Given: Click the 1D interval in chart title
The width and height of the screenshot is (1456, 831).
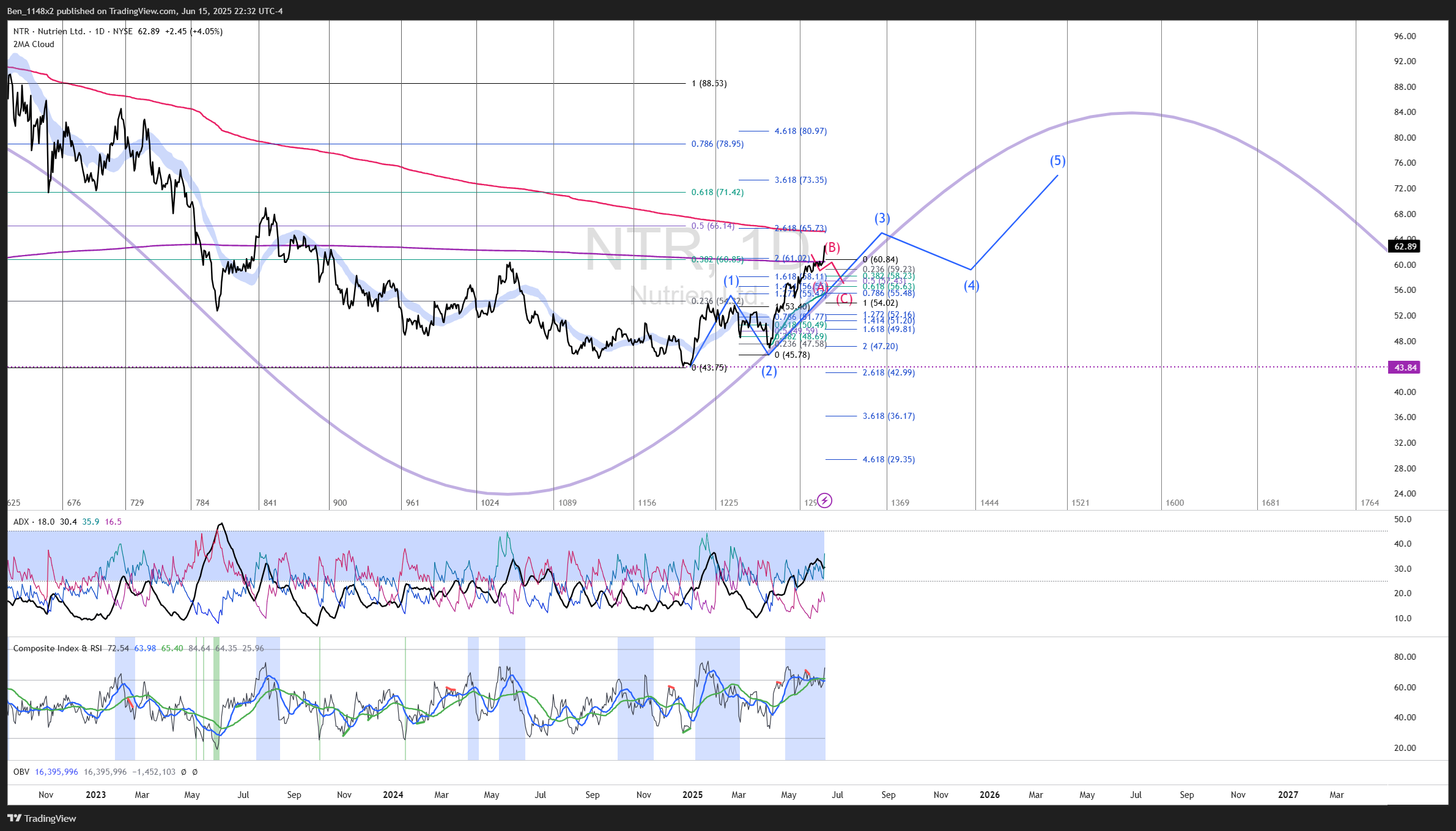Looking at the screenshot, I should [x=100, y=31].
